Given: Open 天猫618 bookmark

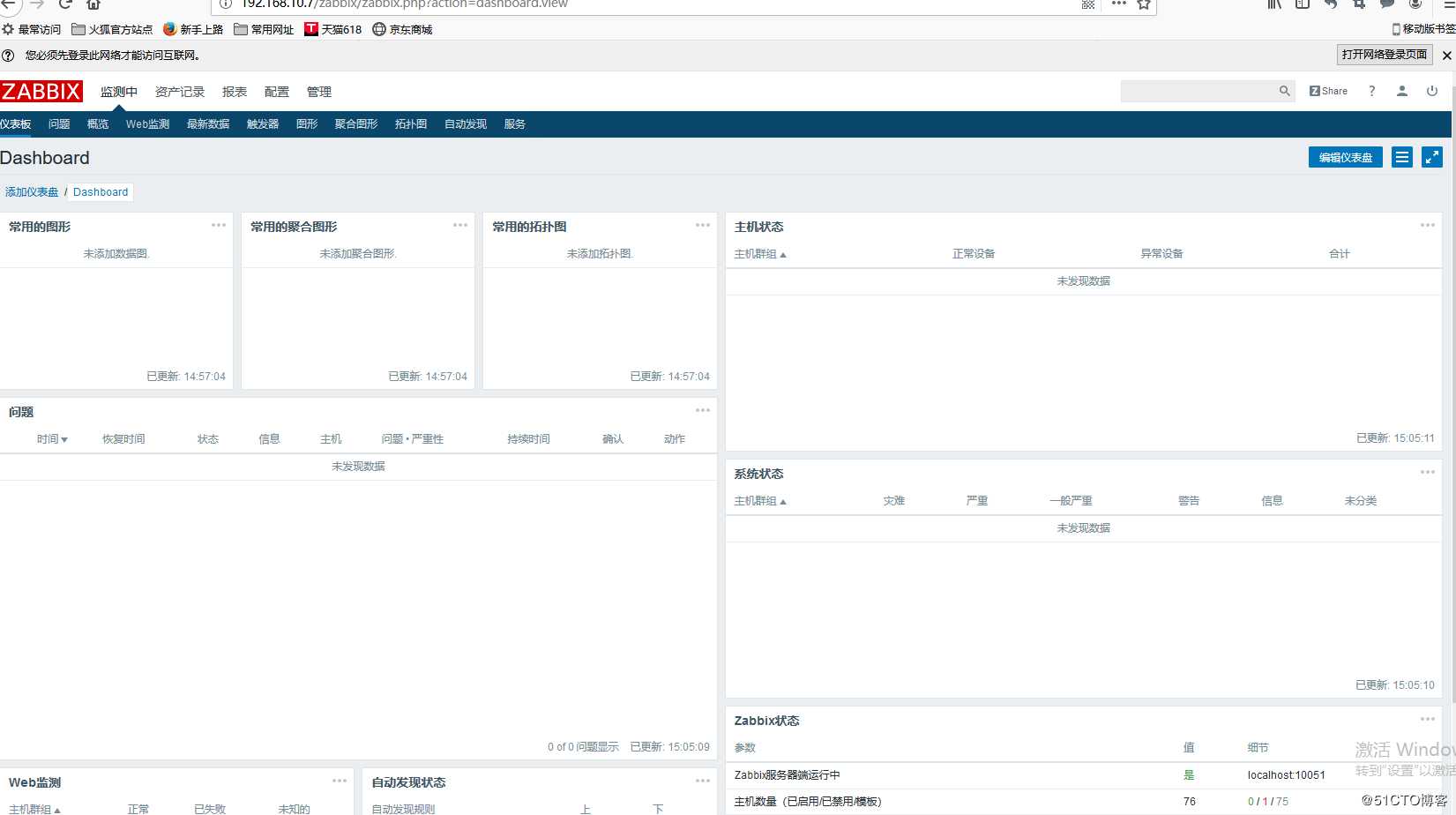Looking at the screenshot, I should pos(333,29).
